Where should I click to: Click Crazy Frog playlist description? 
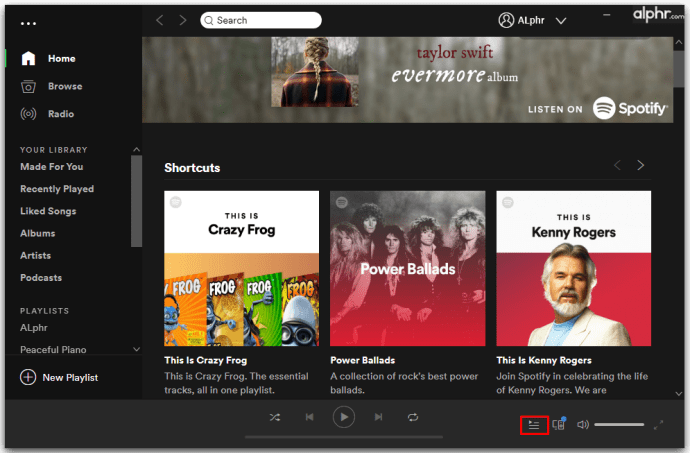coord(236,383)
